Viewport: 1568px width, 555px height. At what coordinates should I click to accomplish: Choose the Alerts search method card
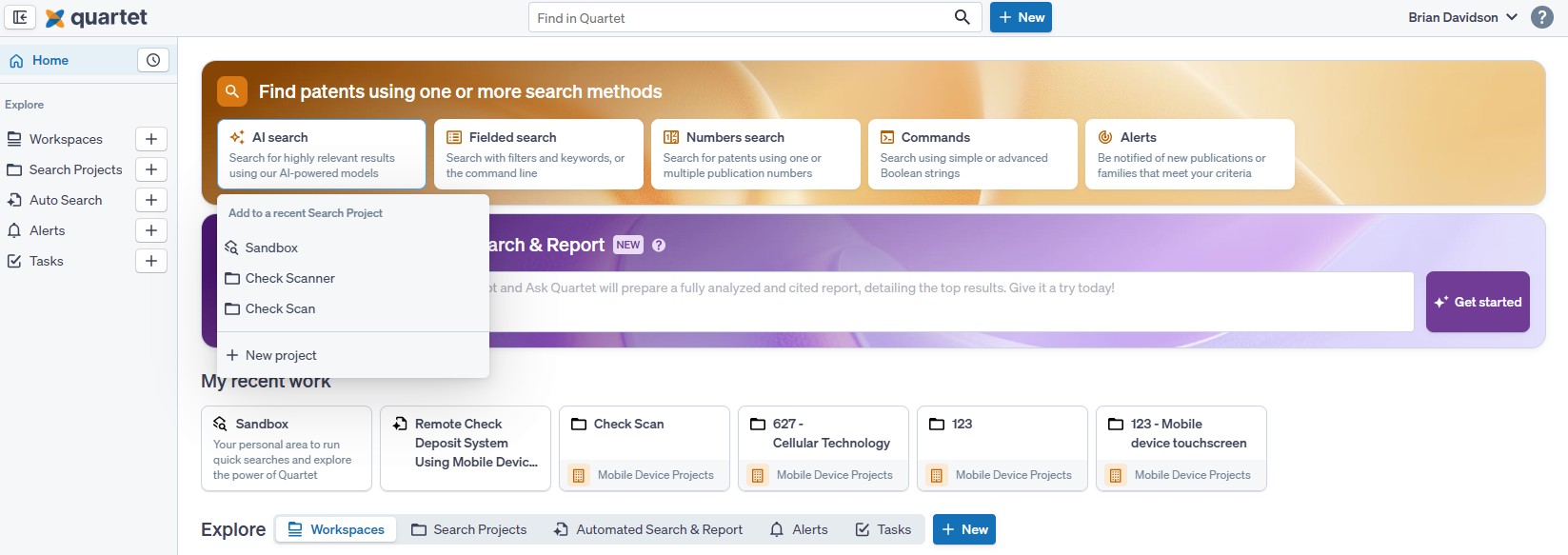coord(1190,154)
